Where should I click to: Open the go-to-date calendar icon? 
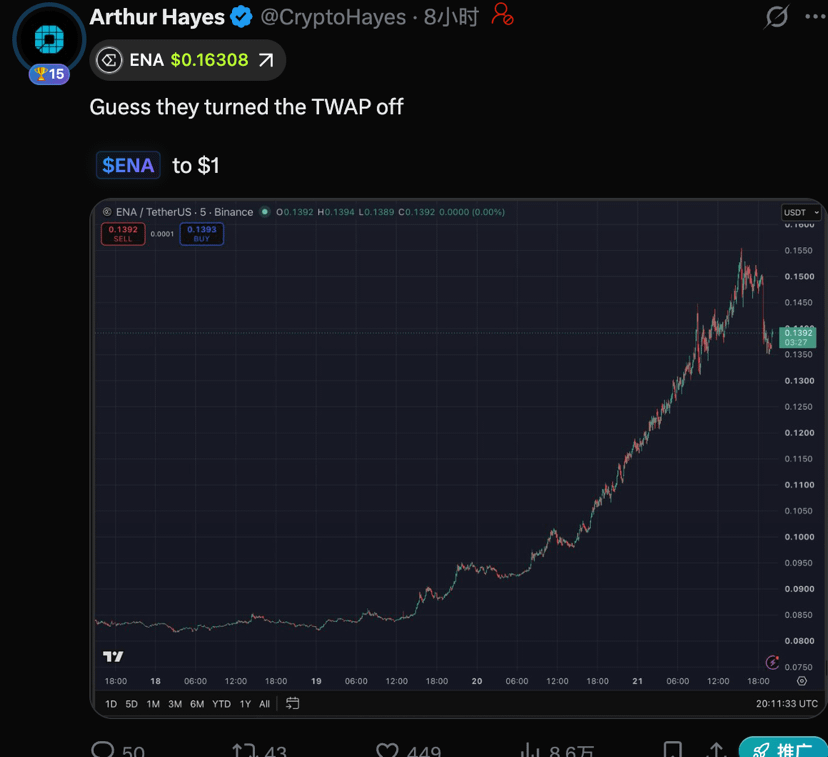coord(293,703)
